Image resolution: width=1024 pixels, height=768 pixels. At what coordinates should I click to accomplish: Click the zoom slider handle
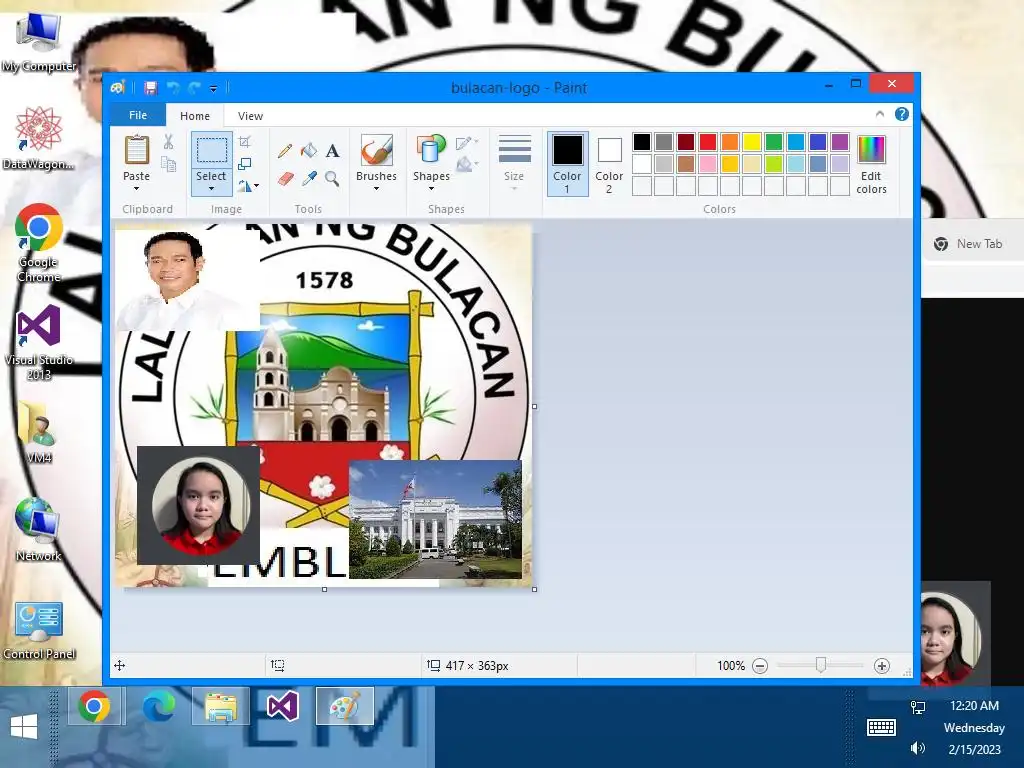click(x=821, y=665)
